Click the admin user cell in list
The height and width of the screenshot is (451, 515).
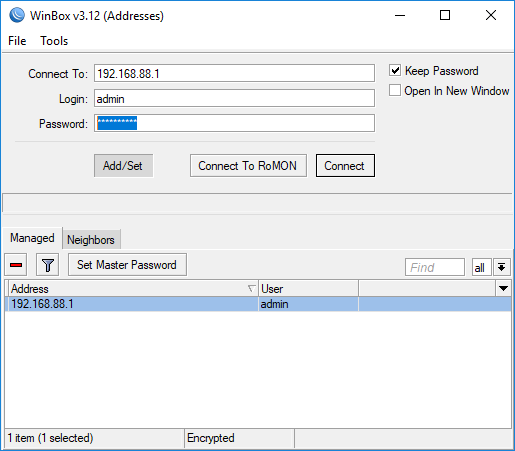click(308, 304)
